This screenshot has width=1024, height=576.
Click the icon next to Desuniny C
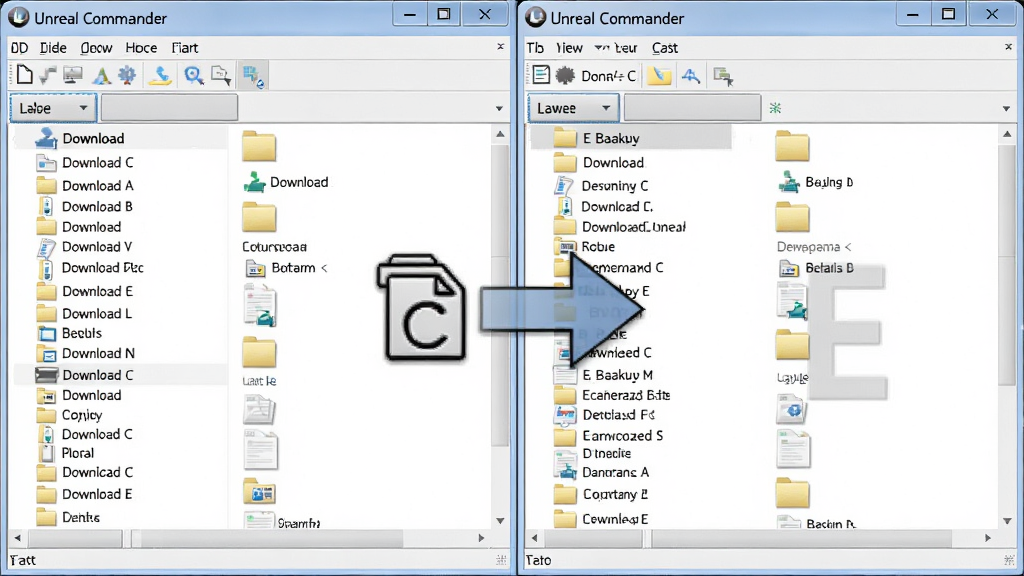563,186
